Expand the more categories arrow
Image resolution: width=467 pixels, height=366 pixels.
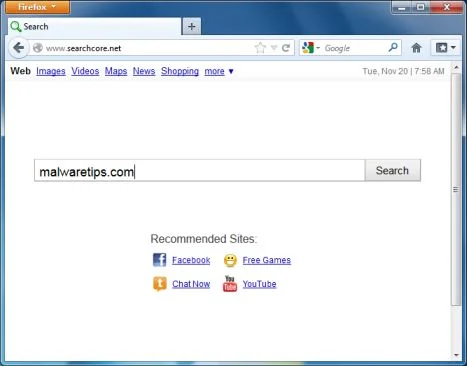point(231,71)
